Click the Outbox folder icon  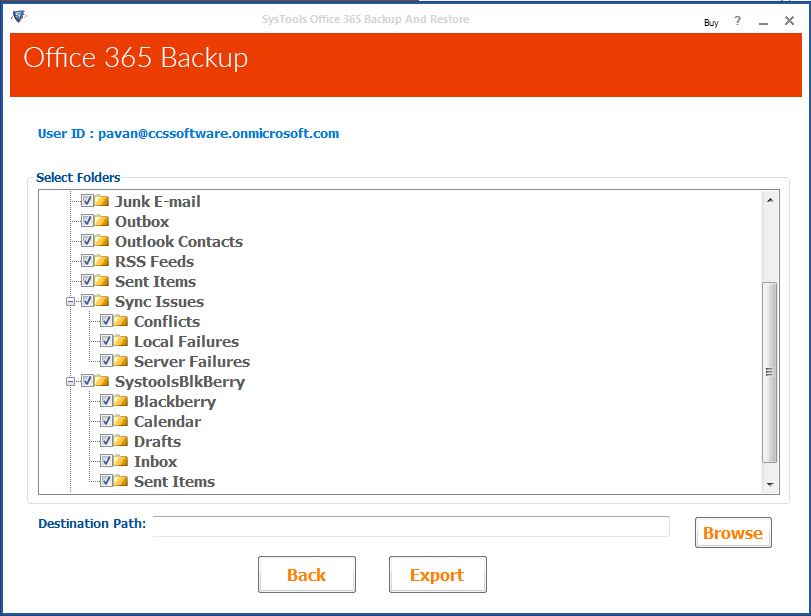pos(102,221)
